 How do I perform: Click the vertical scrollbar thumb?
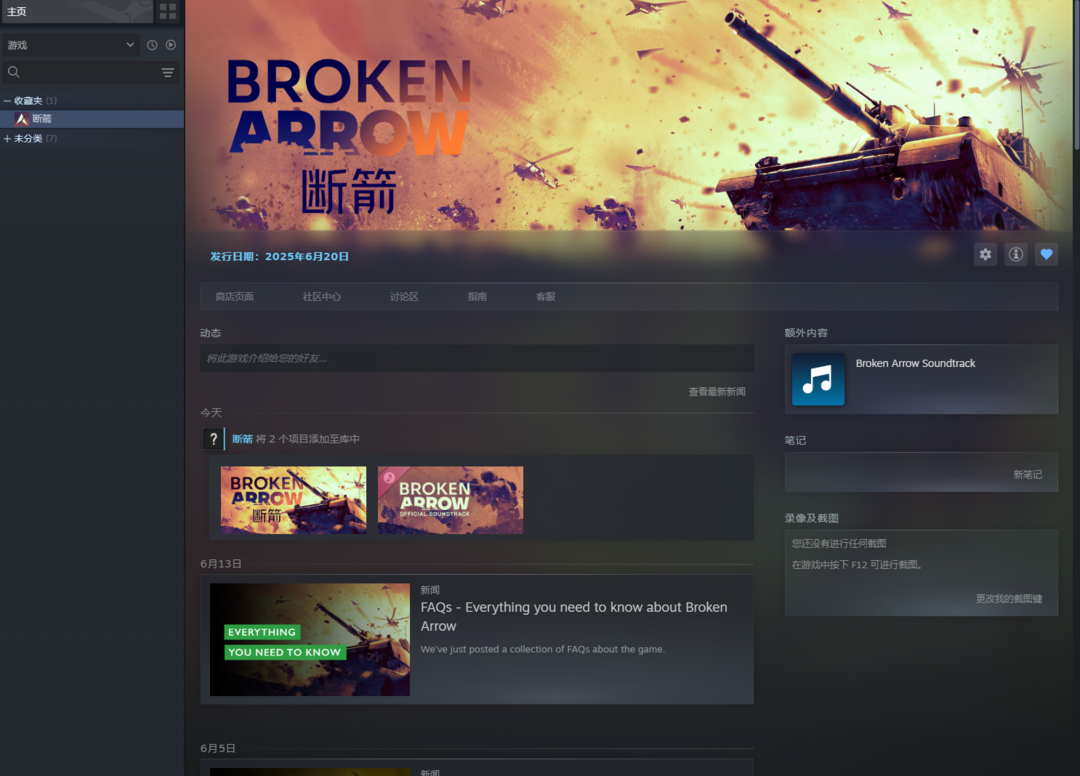pos(1077,74)
